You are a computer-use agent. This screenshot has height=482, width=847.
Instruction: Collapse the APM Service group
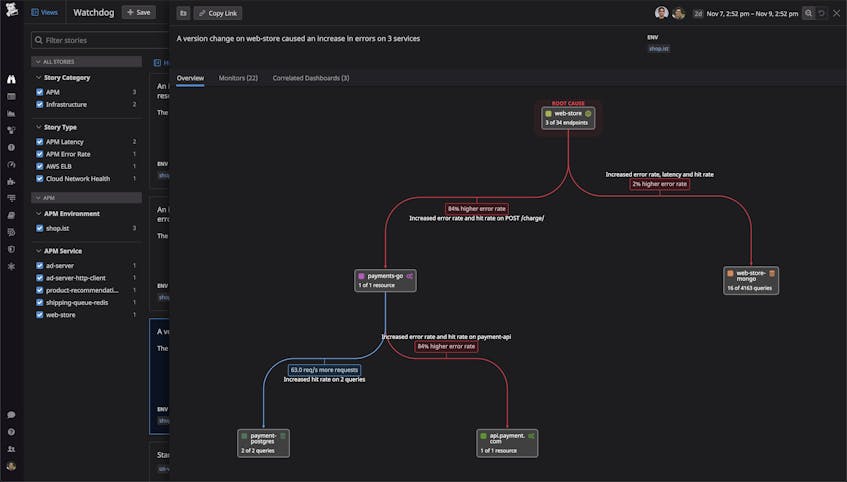click(x=59, y=251)
